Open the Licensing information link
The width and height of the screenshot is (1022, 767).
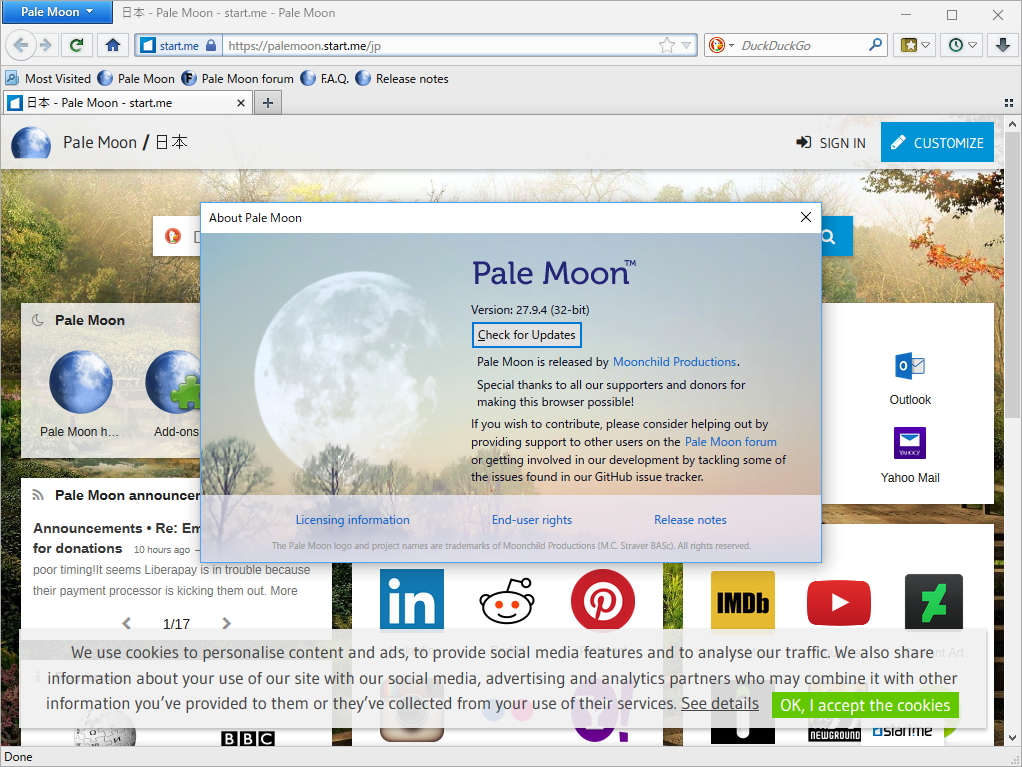[352, 519]
